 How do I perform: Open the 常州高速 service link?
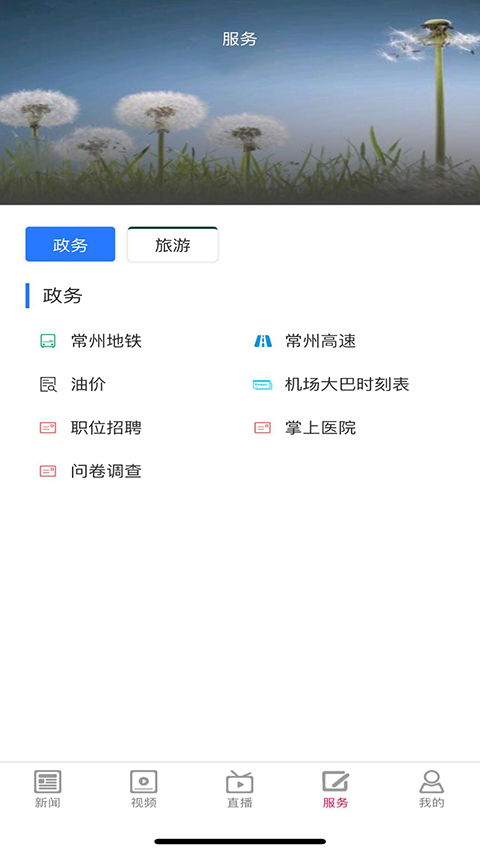click(x=321, y=342)
